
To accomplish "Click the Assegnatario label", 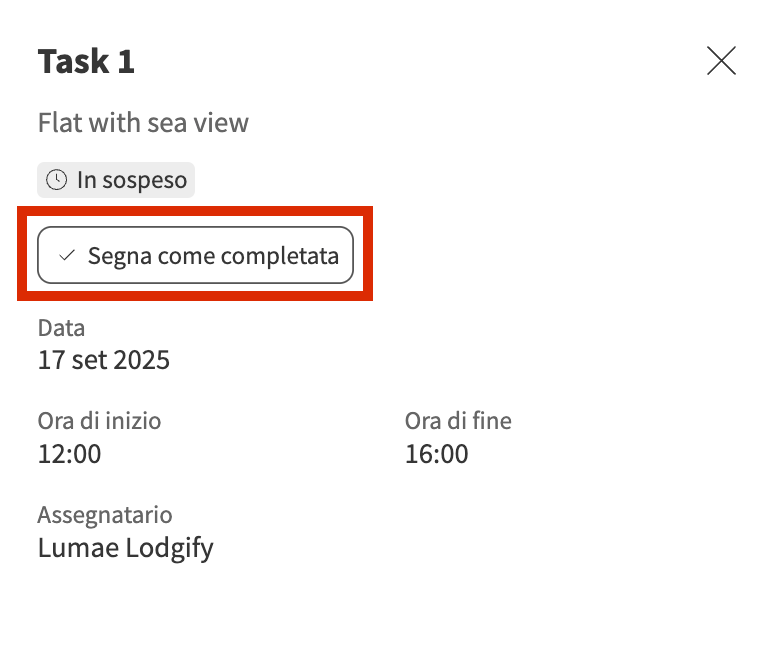I will 105,515.
